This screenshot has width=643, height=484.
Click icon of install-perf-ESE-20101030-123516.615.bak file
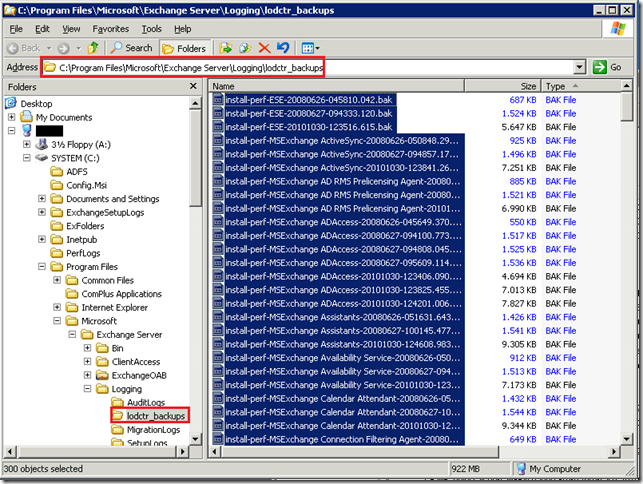tap(218, 127)
